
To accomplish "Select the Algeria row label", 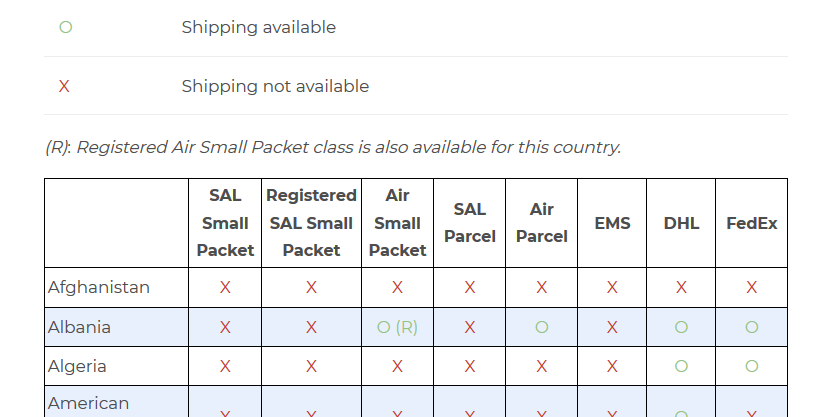I will [x=77, y=366].
